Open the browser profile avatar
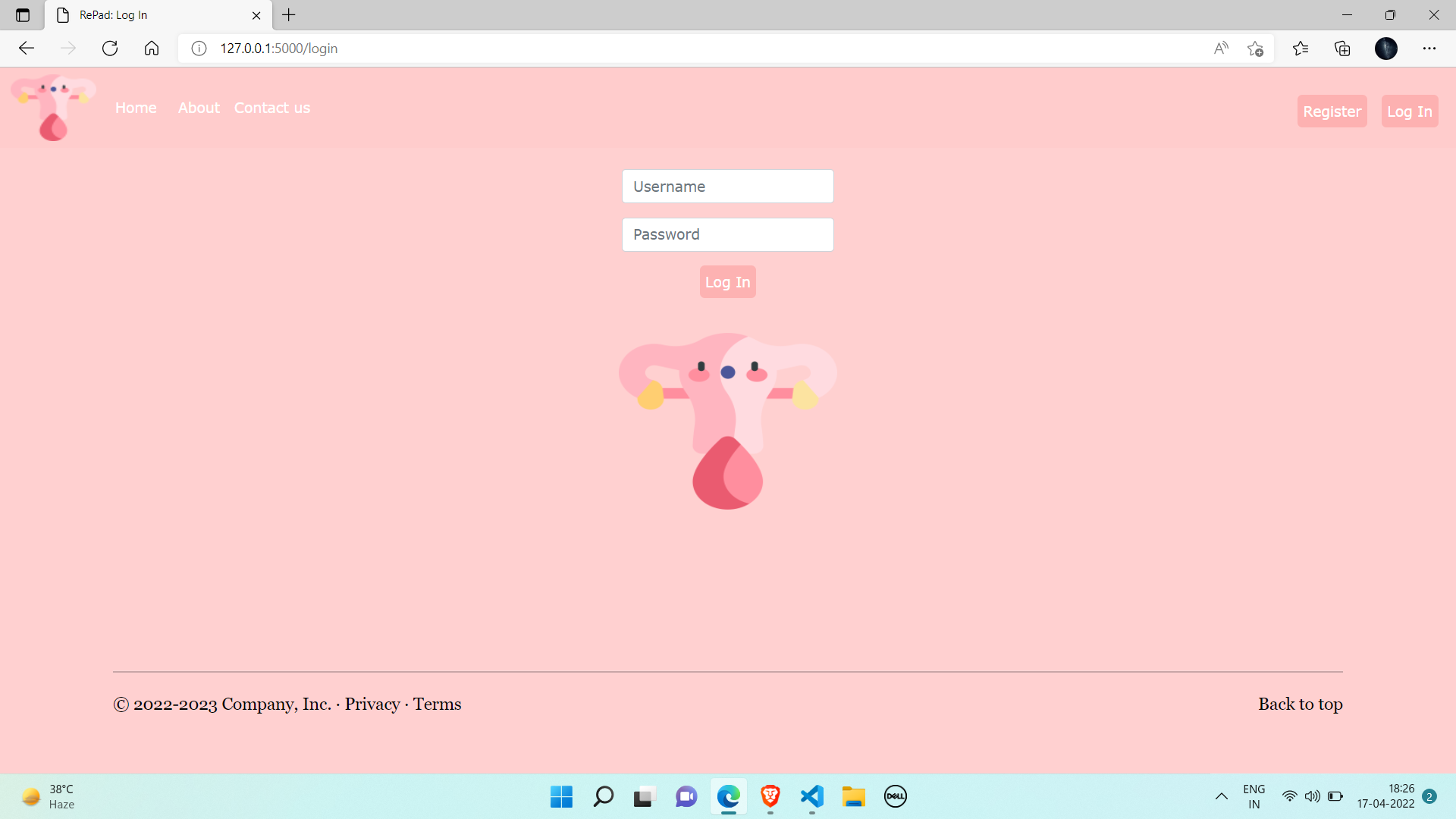 coord(1385,49)
